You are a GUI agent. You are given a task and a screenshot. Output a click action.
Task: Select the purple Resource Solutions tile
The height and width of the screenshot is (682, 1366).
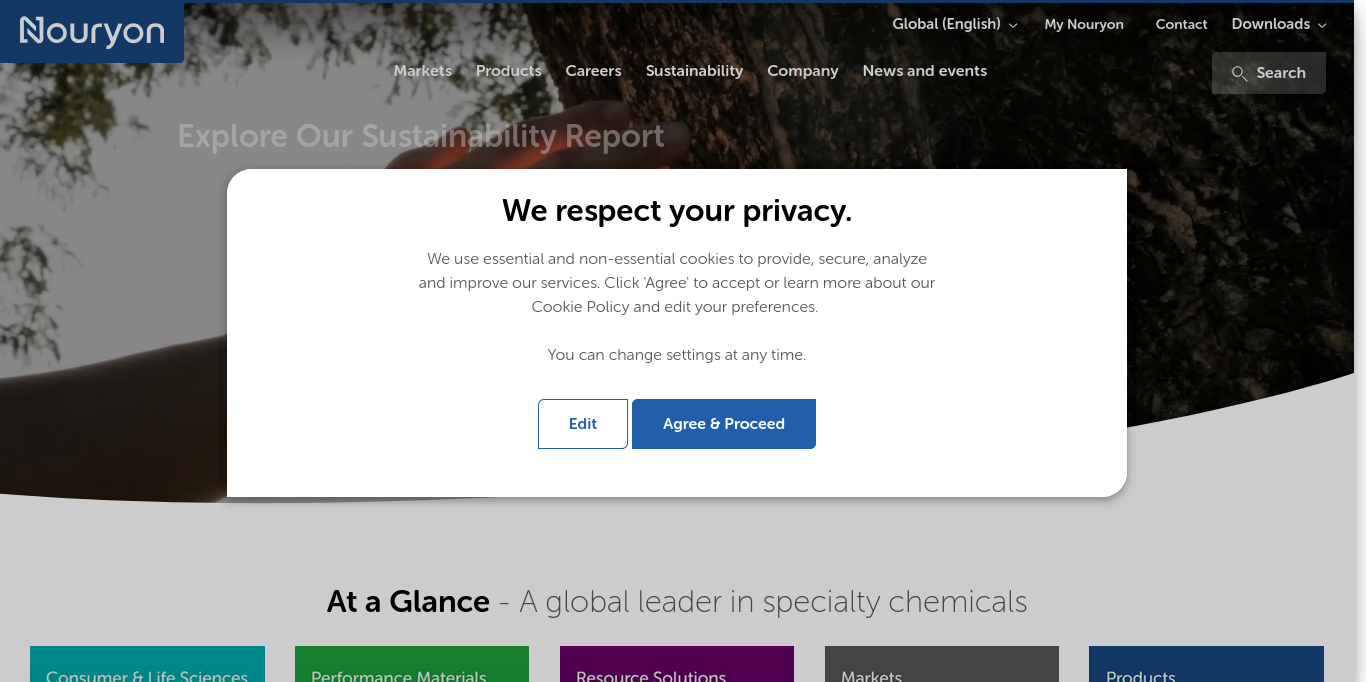click(677, 664)
